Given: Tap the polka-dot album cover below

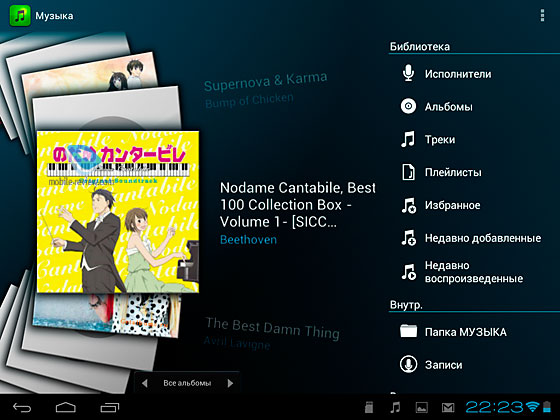Looking at the screenshot, I should tap(107, 314).
